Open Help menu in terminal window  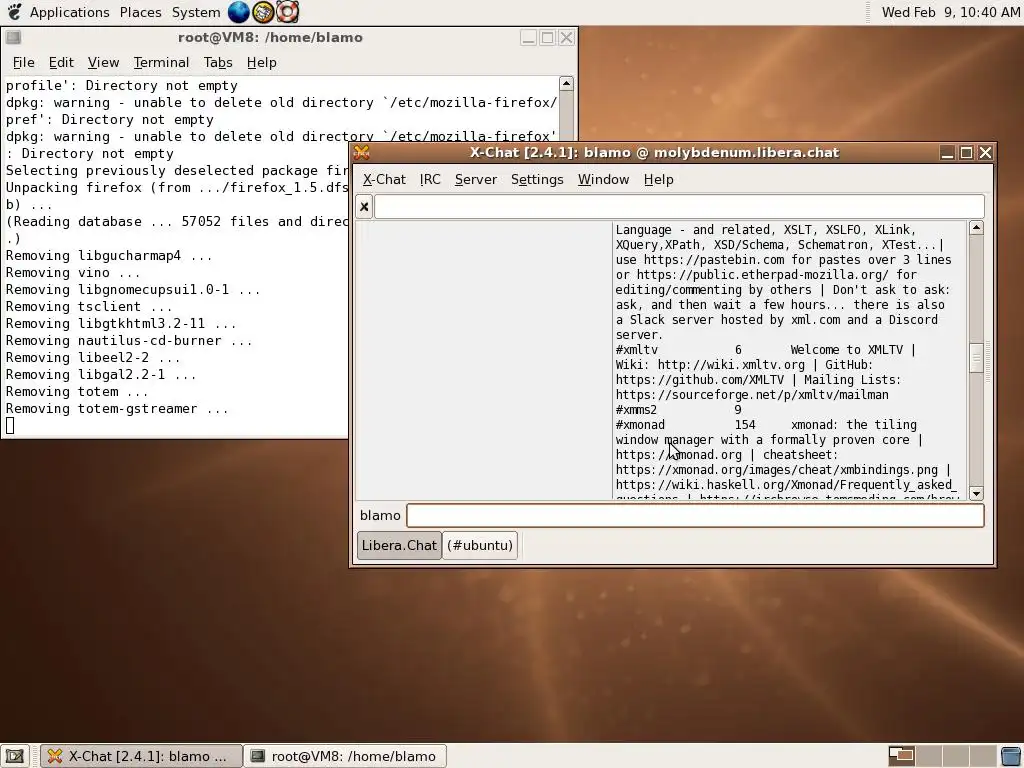pyautogui.click(x=261, y=62)
